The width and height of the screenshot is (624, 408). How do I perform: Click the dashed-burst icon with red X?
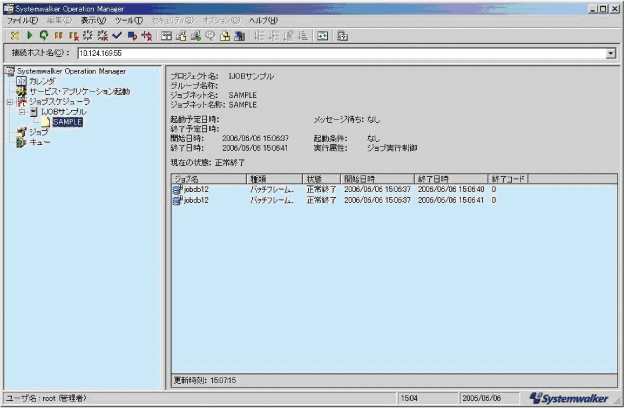102,36
